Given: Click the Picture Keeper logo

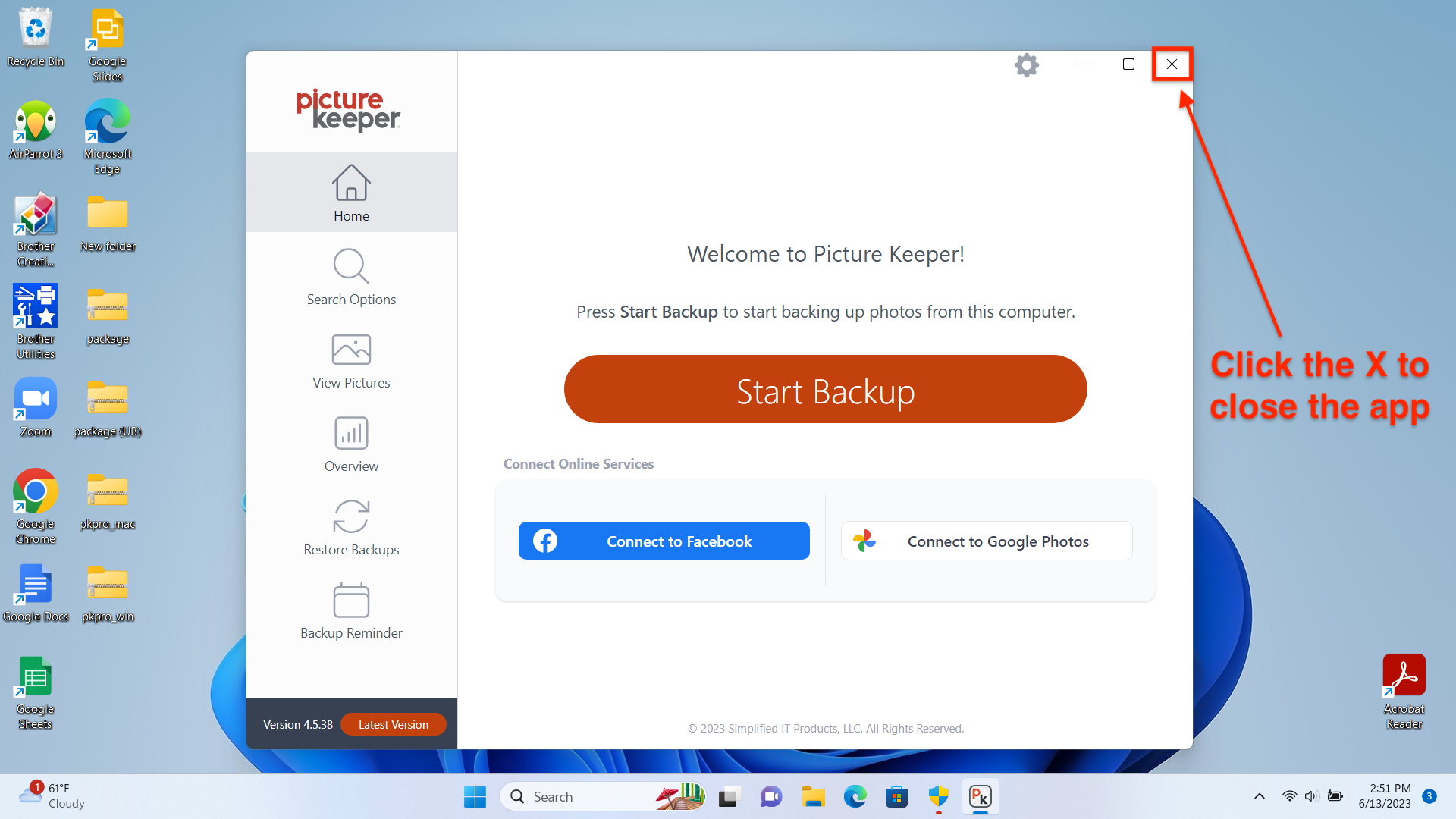Looking at the screenshot, I should (x=348, y=109).
